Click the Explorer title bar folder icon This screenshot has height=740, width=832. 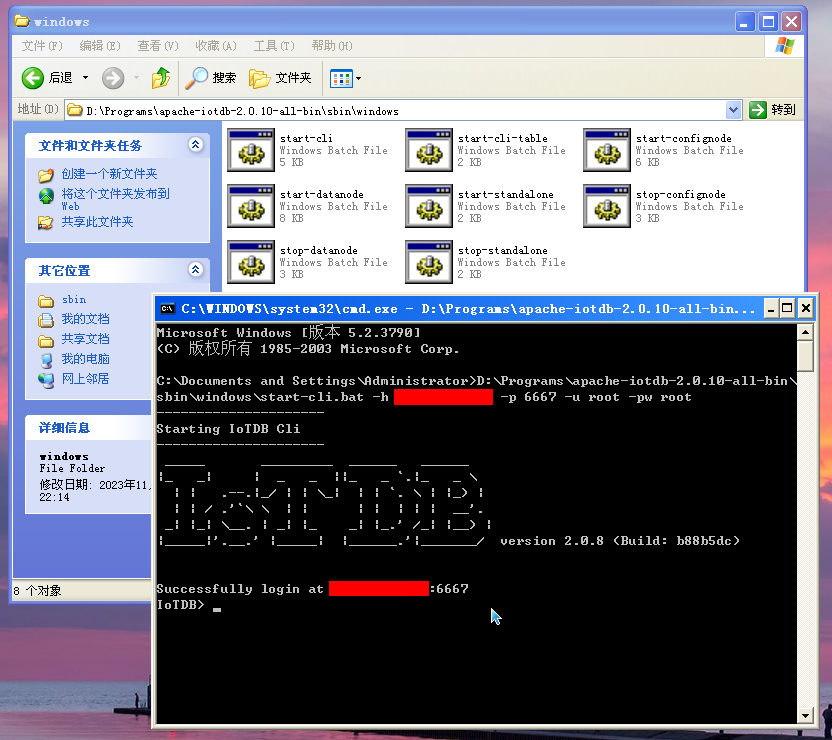pyautogui.click(x=22, y=21)
